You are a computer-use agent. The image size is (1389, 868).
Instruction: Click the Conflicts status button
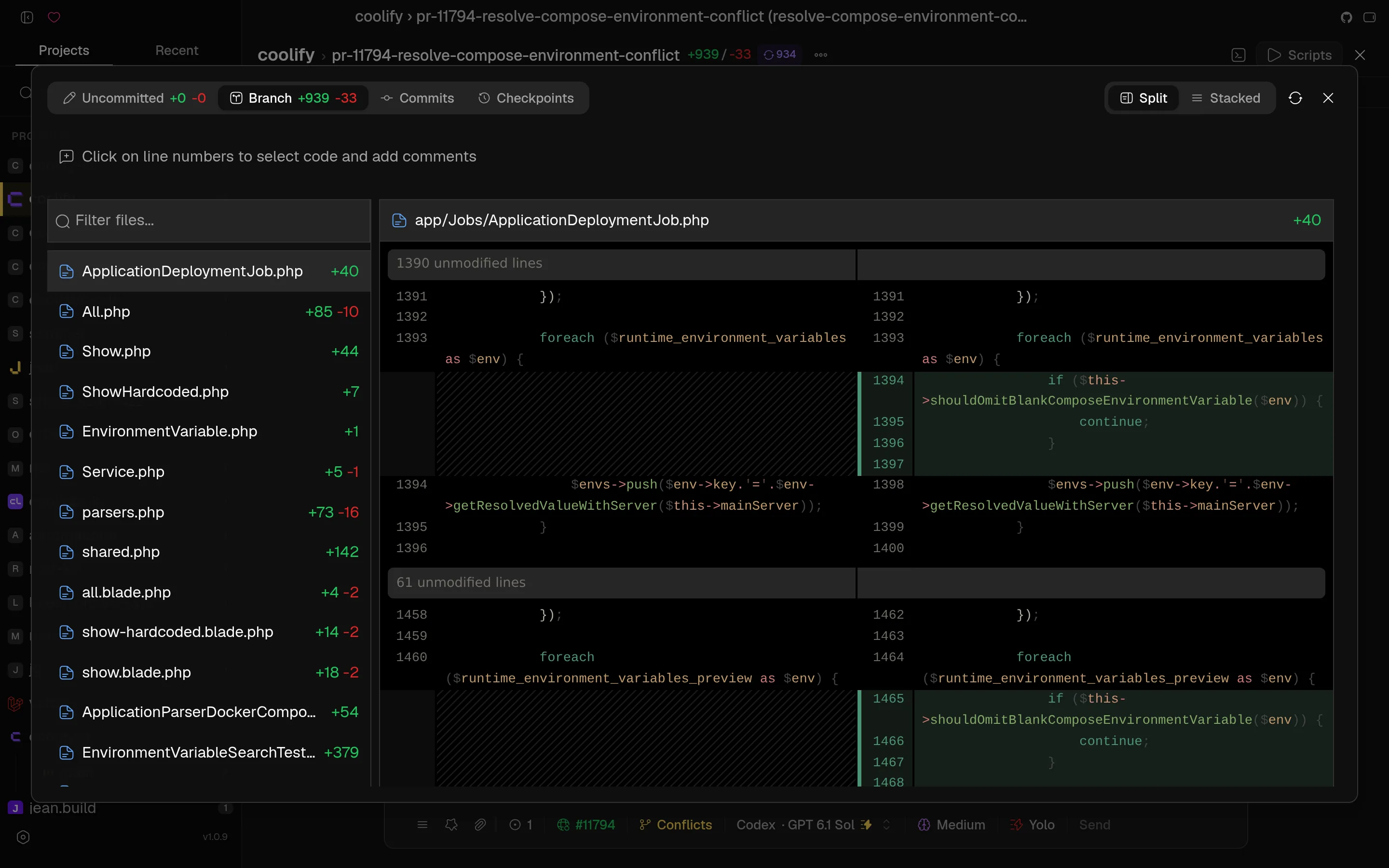[676, 825]
